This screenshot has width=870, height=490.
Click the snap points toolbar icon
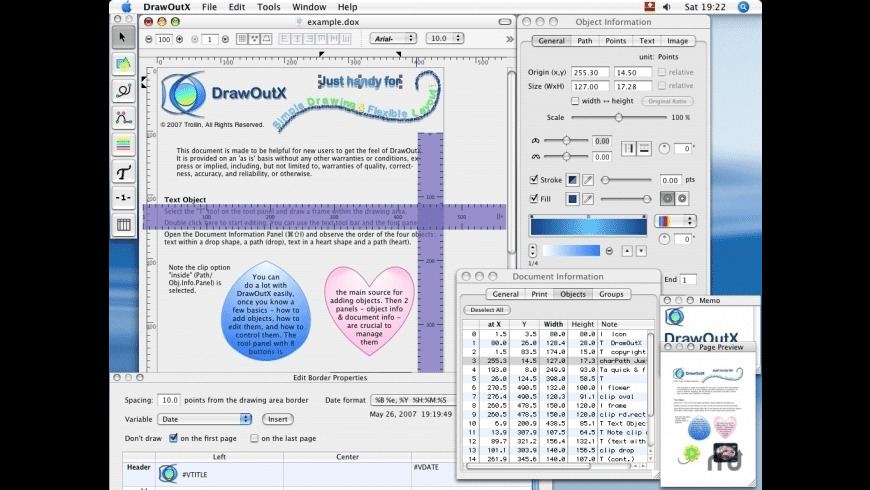[x=254, y=39]
